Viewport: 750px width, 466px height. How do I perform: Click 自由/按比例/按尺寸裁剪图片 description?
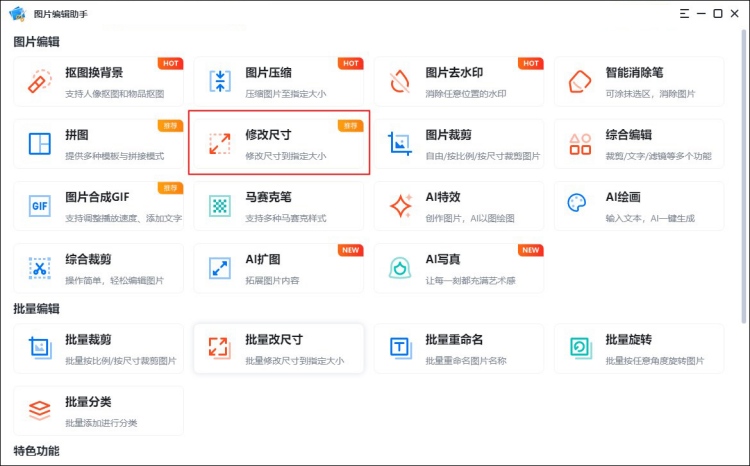click(483, 156)
